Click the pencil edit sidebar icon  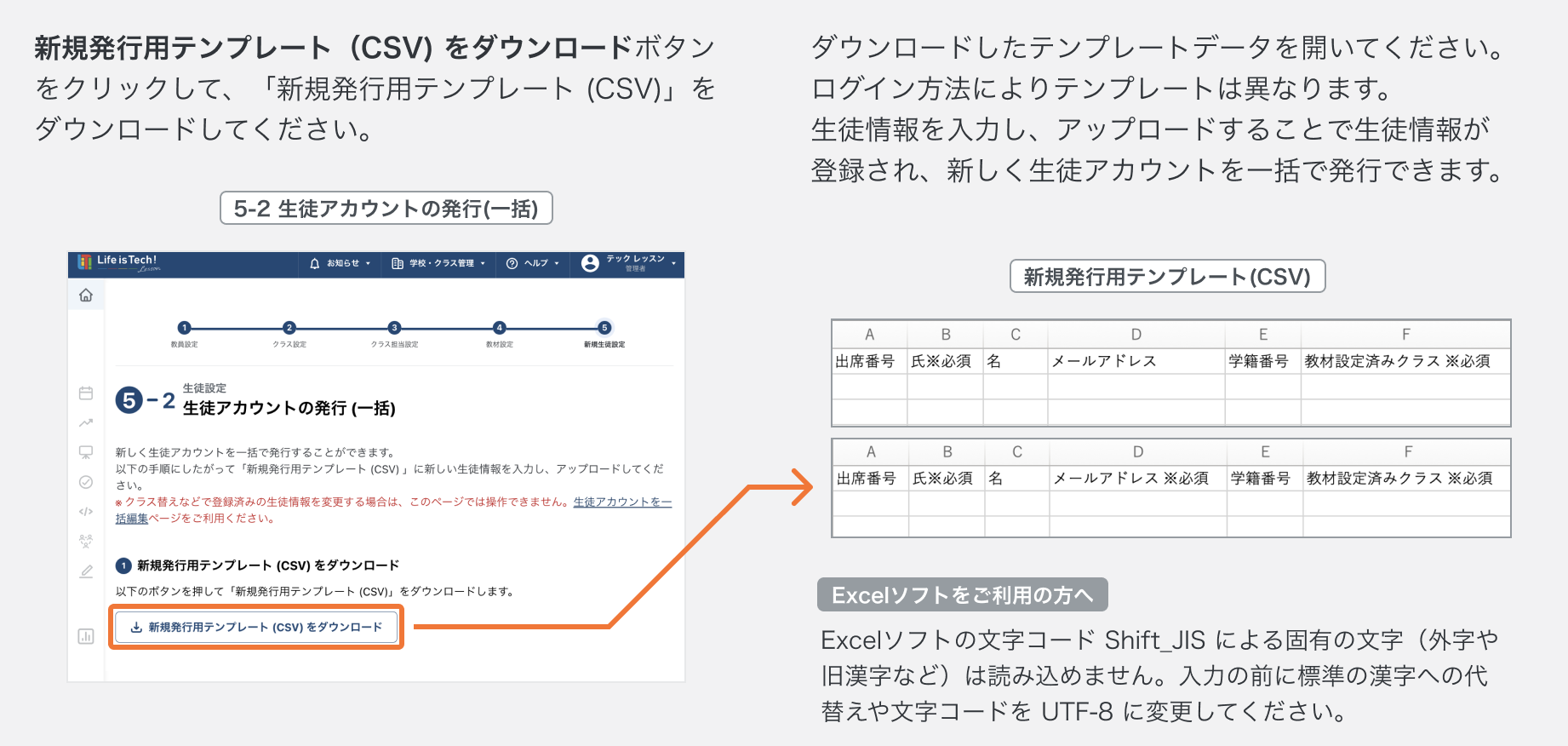pos(86,571)
